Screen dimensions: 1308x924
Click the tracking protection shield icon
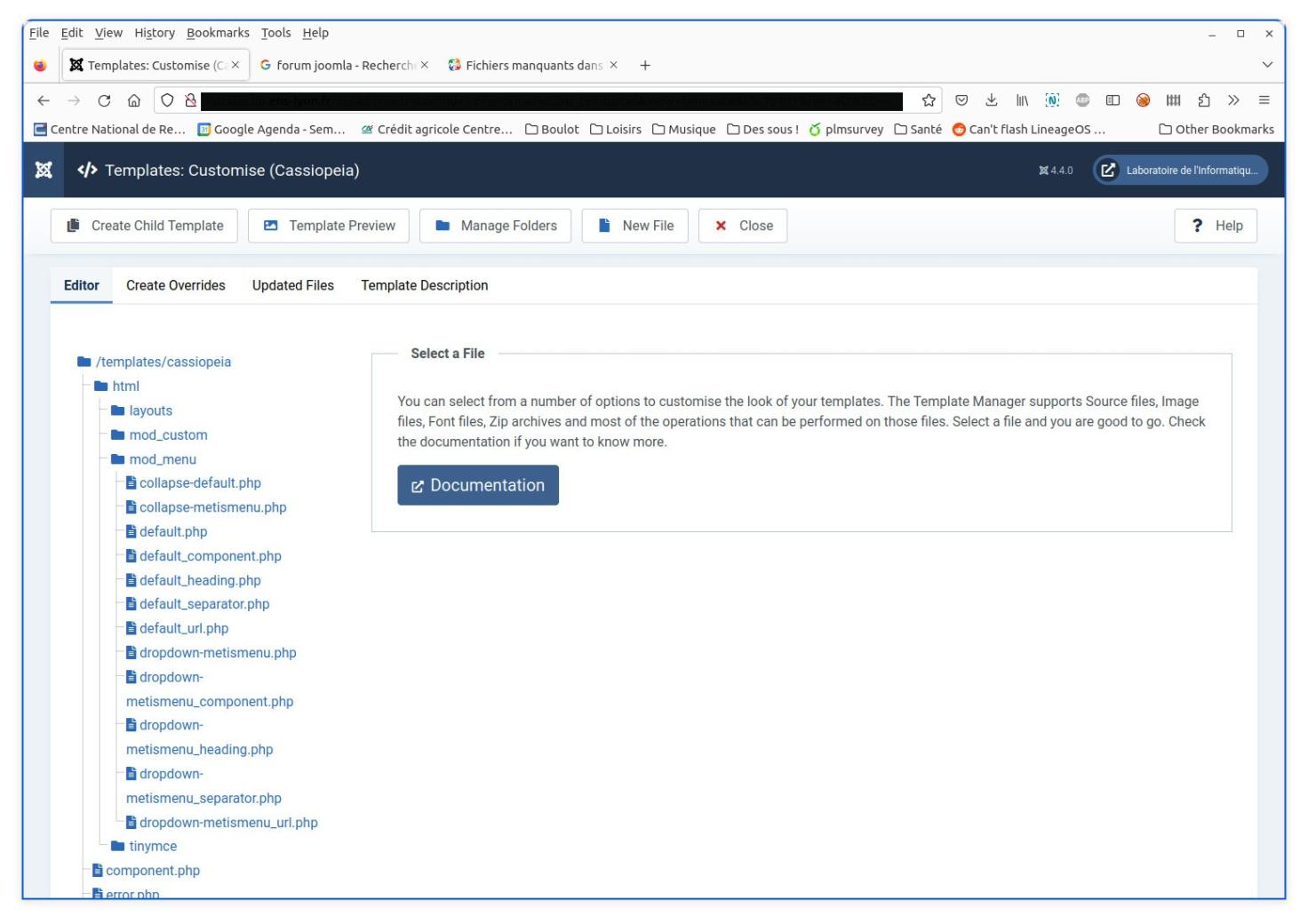point(168,100)
